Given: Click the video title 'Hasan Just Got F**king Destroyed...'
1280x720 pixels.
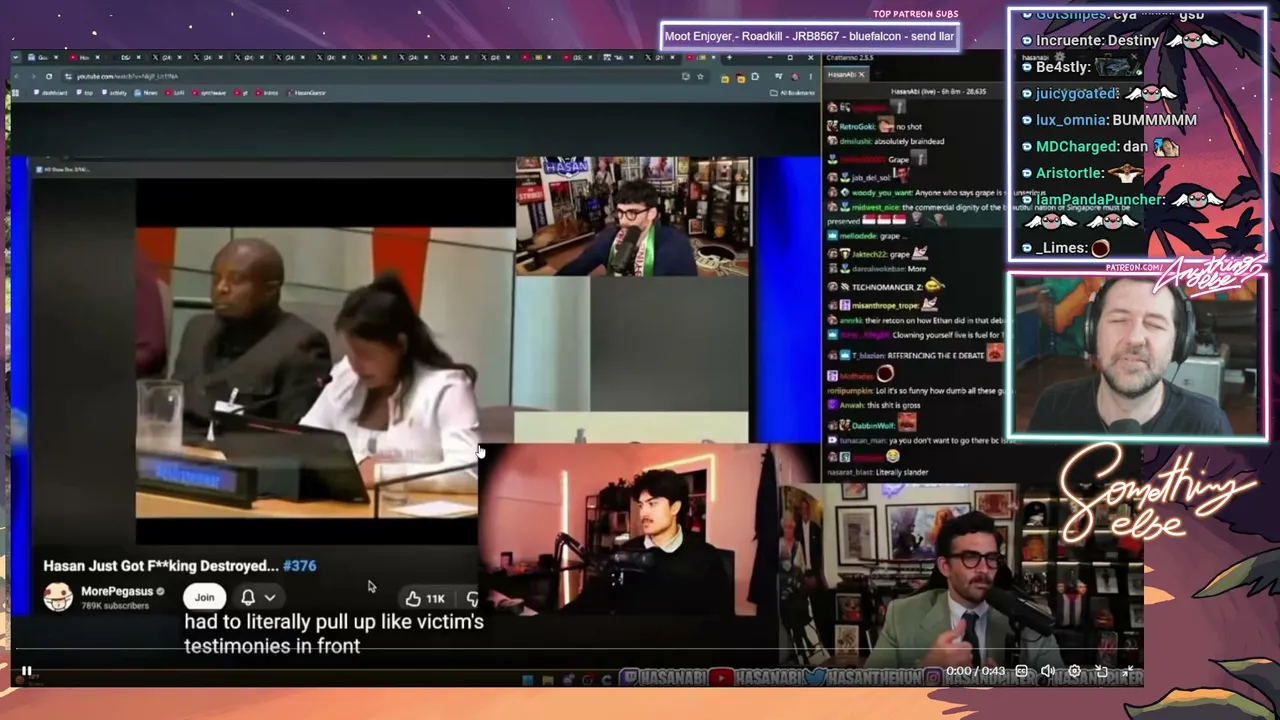Looking at the screenshot, I should [161, 565].
